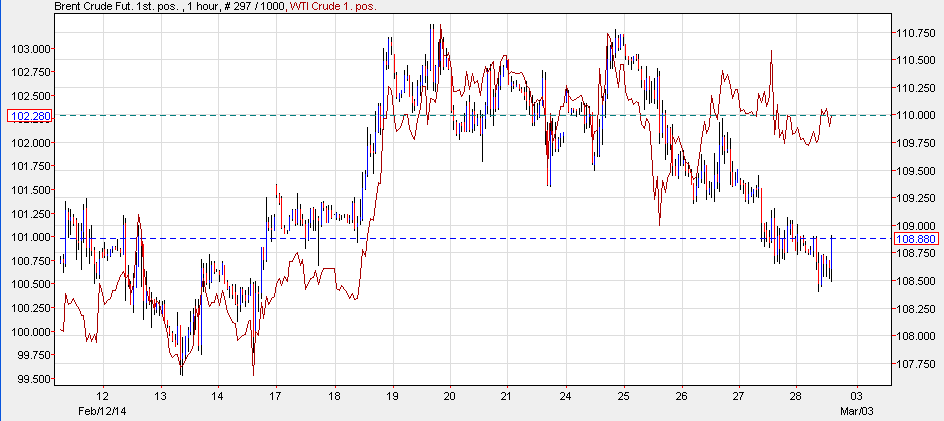Click the 110.000 right axis label
The width and height of the screenshot is (944, 421).
point(915,116)
